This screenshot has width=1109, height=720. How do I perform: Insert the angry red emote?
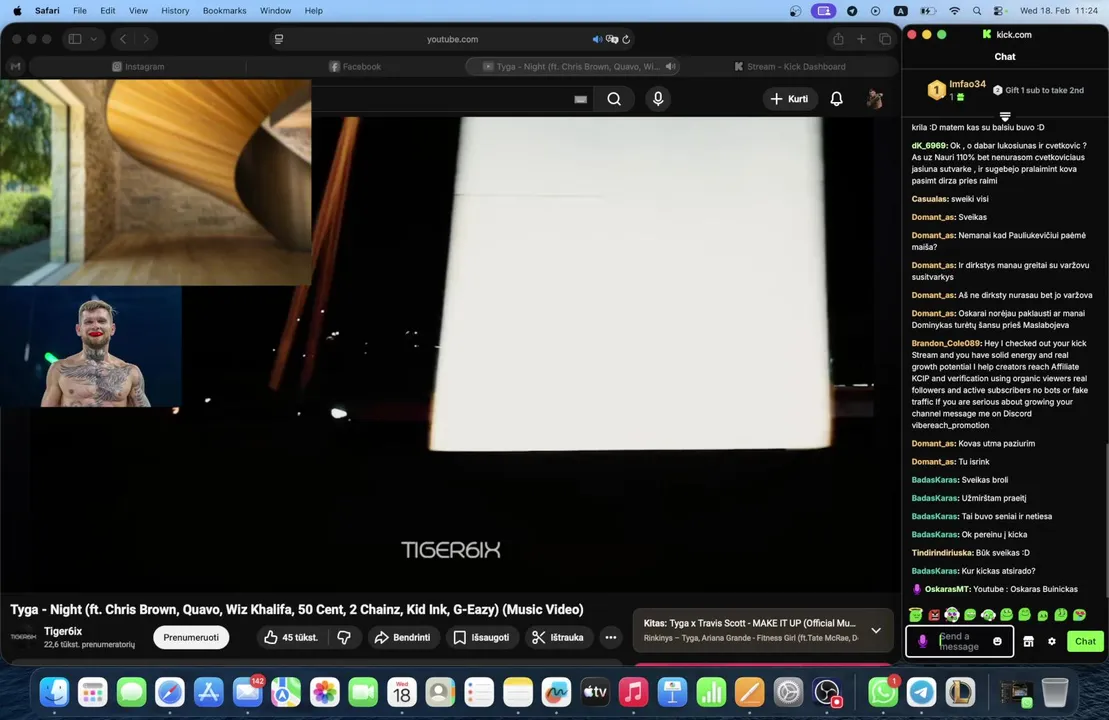point(934,615)
